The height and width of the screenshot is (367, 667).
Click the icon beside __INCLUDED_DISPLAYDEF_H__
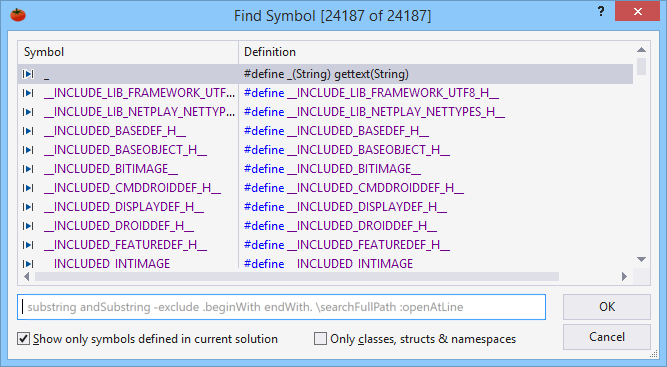(28, 207)
